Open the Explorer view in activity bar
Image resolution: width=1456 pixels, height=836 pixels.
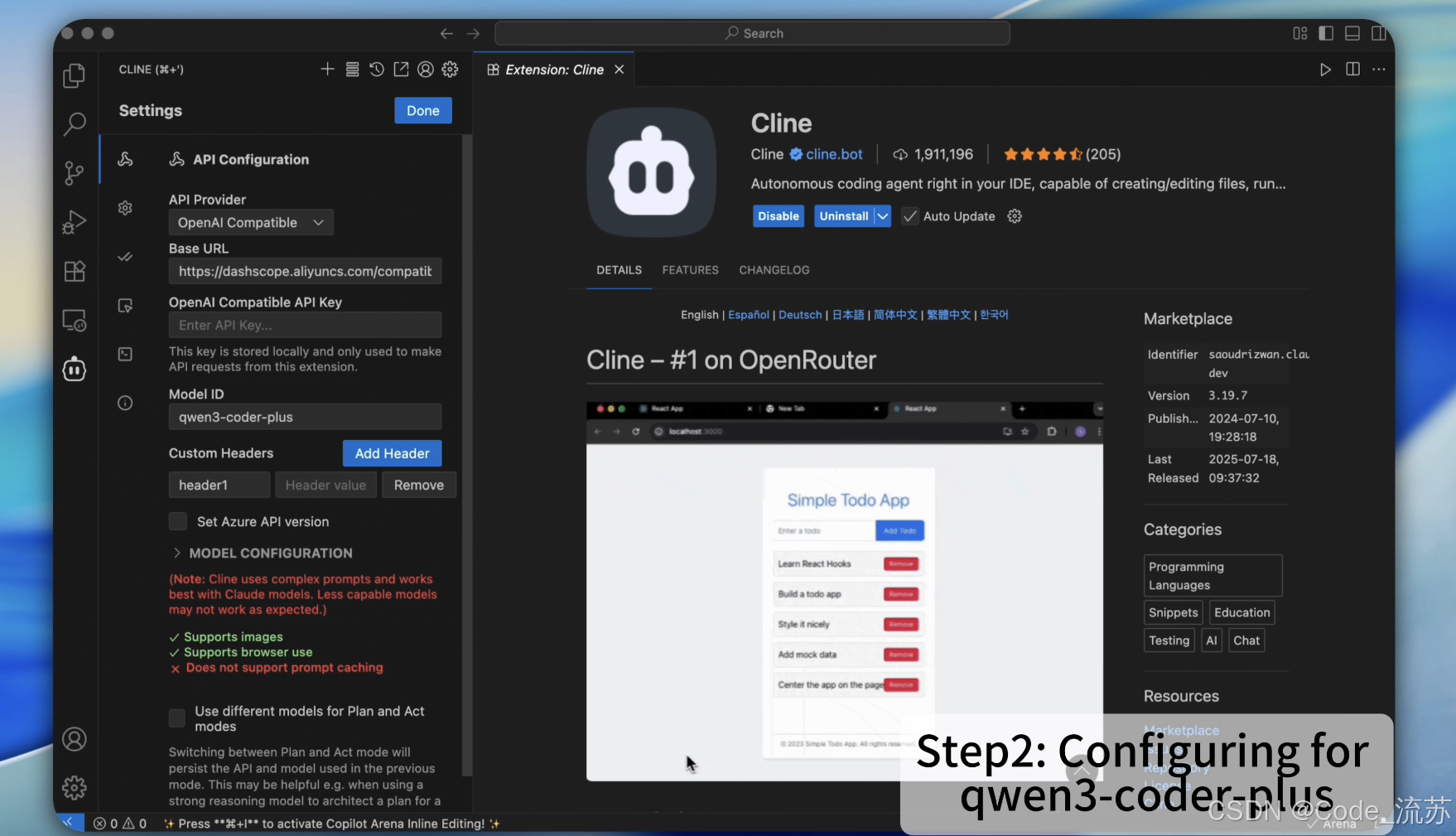click(x=75, y=75)
